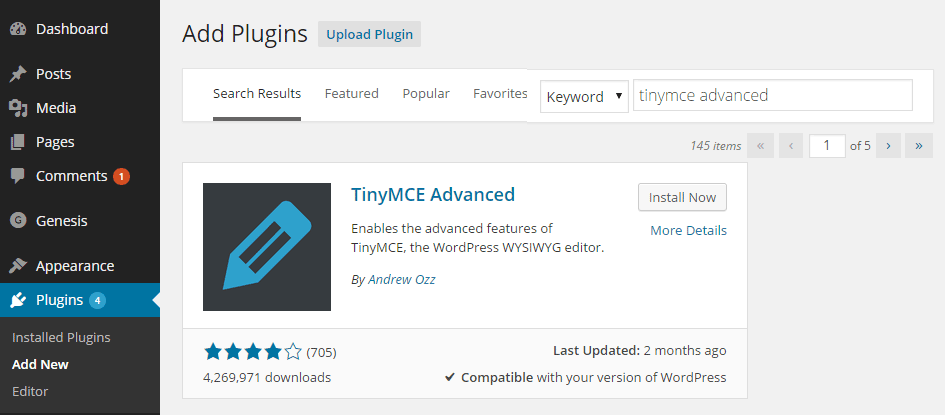
Task: Click the Install Now button
Action: click(x=682, y=197)
